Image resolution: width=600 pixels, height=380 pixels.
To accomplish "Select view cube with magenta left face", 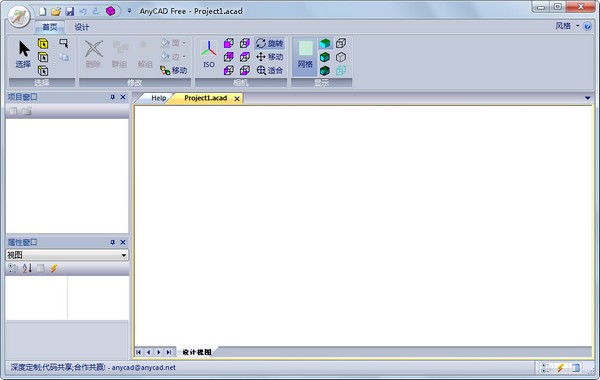I will (229, 70).
